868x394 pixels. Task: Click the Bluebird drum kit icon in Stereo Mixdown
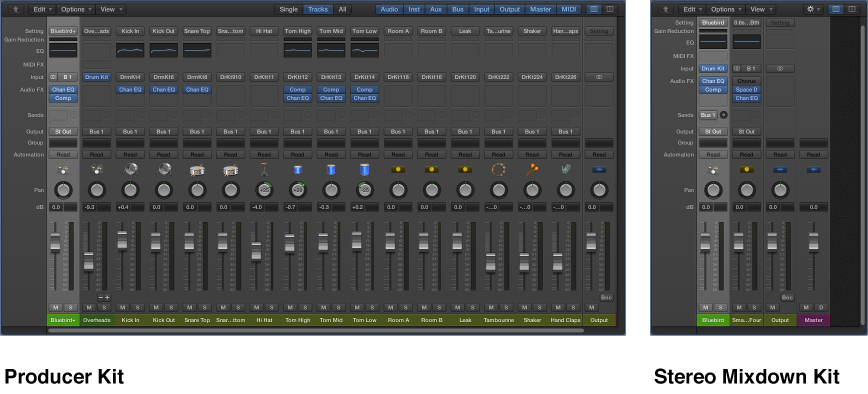(713, 170)
